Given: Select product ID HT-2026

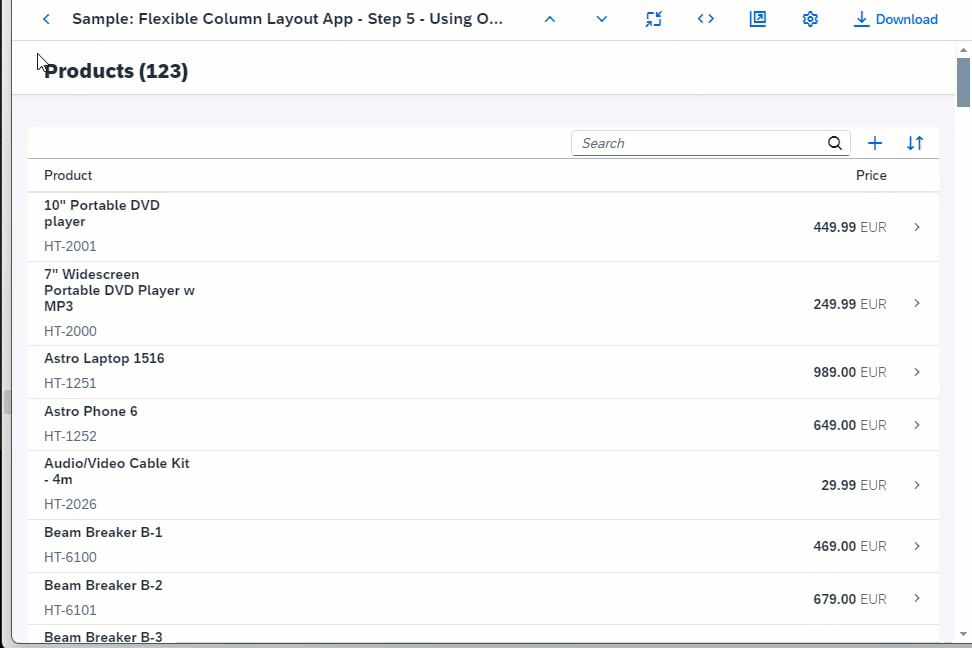Looking at the screenshot, I should 70,504.
